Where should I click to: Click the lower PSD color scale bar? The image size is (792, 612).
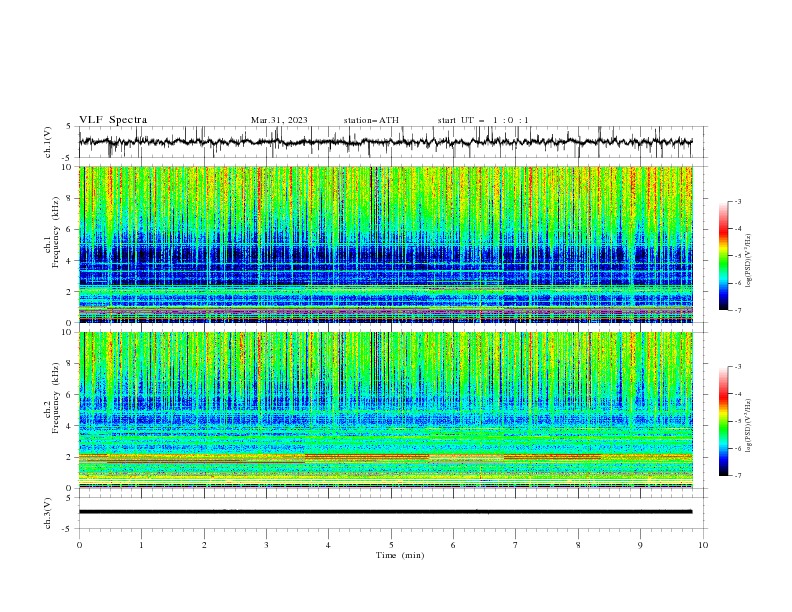click(723, 421)
